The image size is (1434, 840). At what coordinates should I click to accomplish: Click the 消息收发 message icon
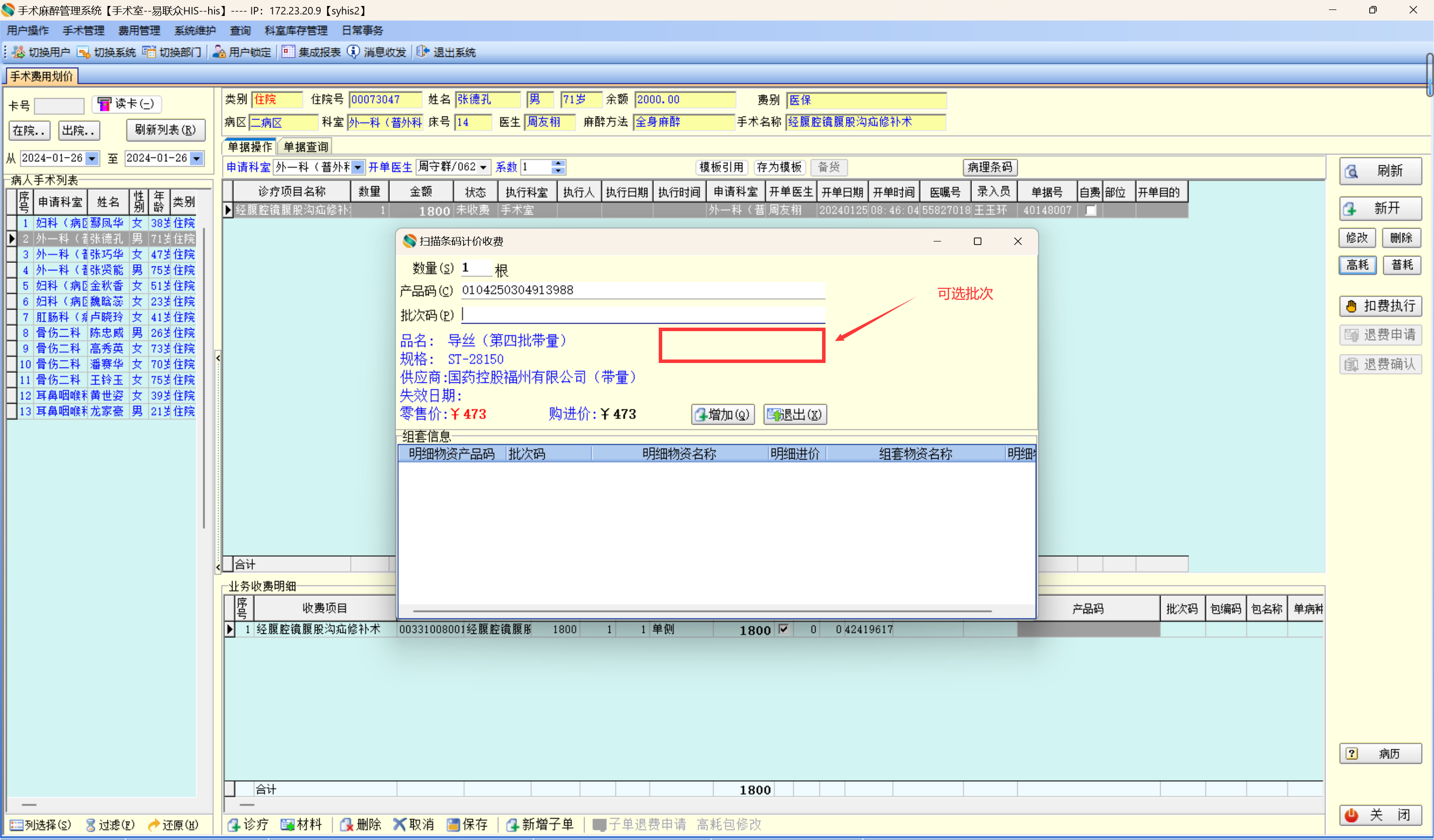pyautogui.click(x=354, y=52)
